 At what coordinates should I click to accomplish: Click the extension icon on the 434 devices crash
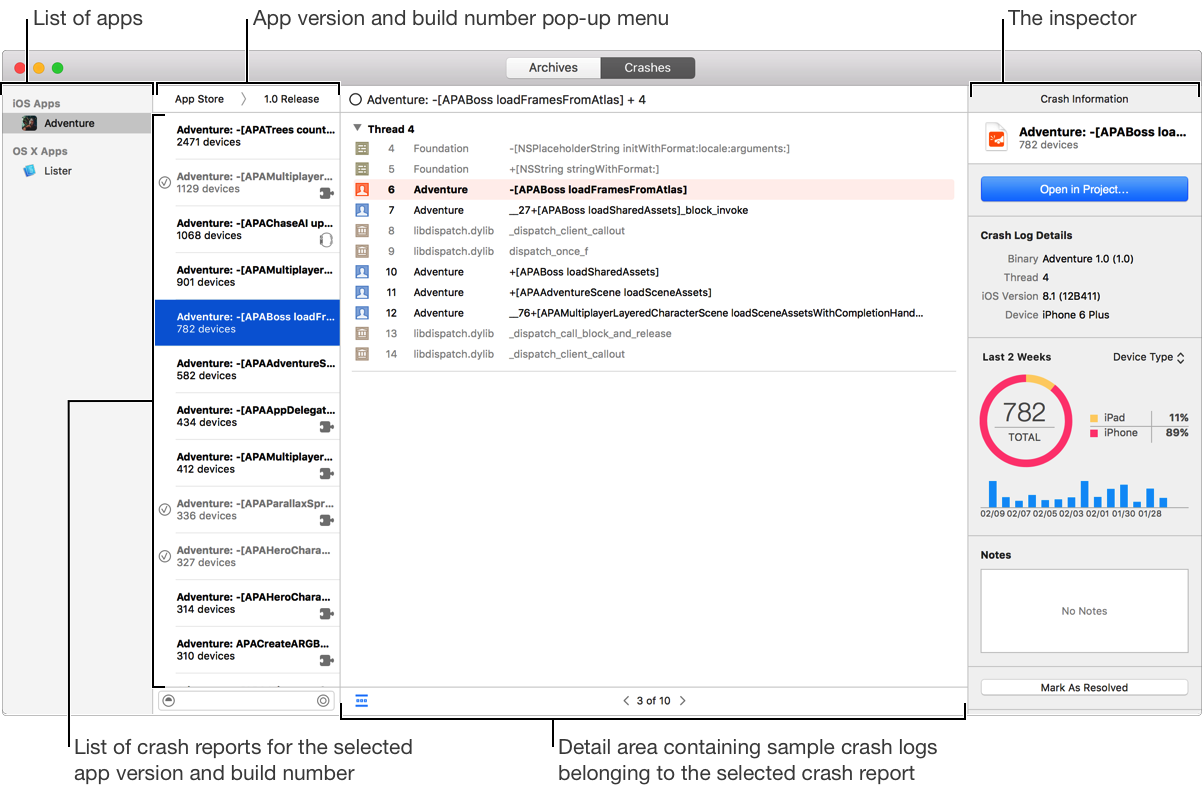click(326, 427)
